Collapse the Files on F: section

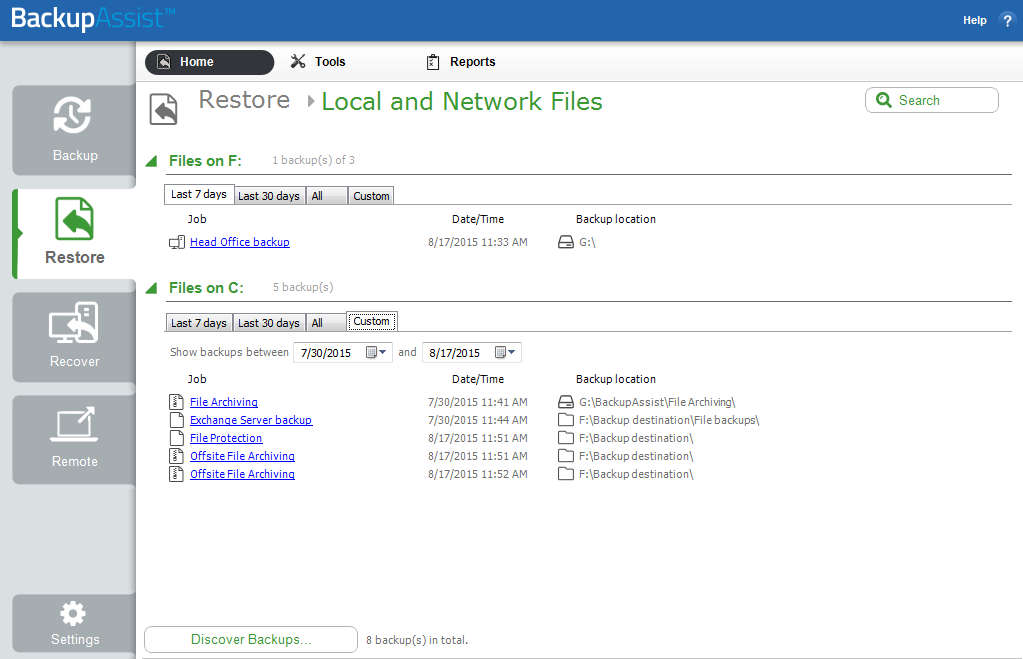[151, 161]
